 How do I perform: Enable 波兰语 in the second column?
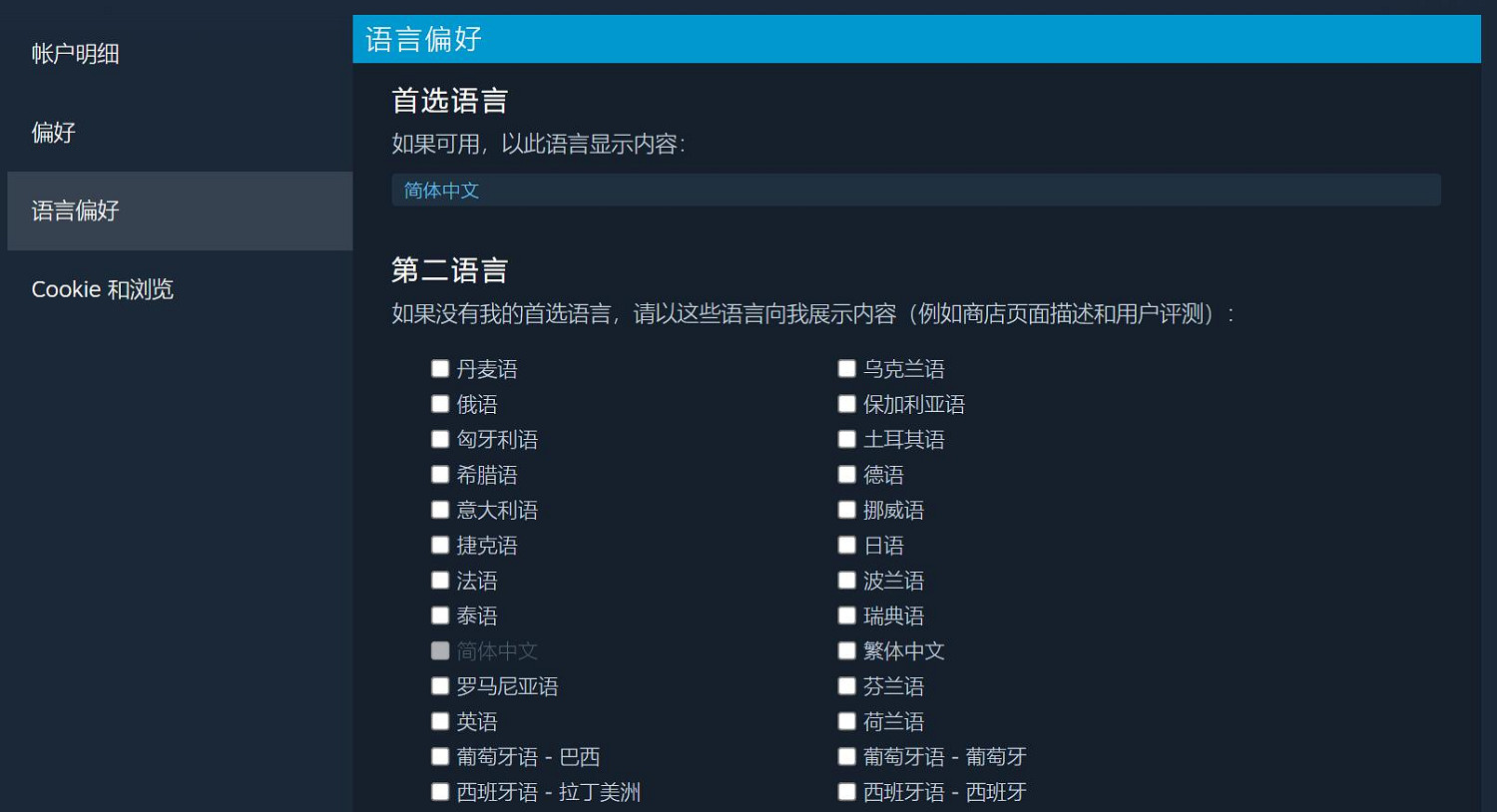tap(846, 580)
